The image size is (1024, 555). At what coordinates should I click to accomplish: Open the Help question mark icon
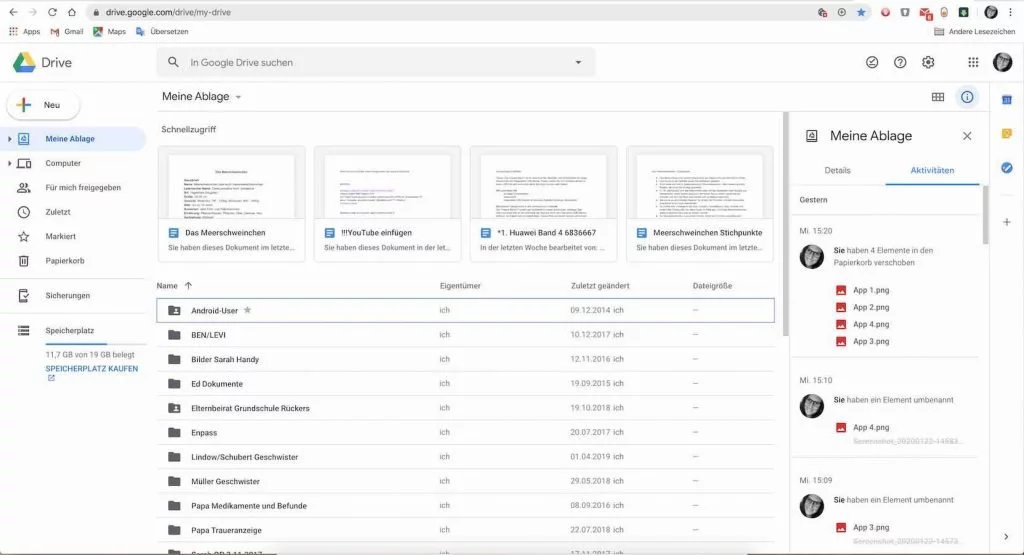[x=900, y=63]
